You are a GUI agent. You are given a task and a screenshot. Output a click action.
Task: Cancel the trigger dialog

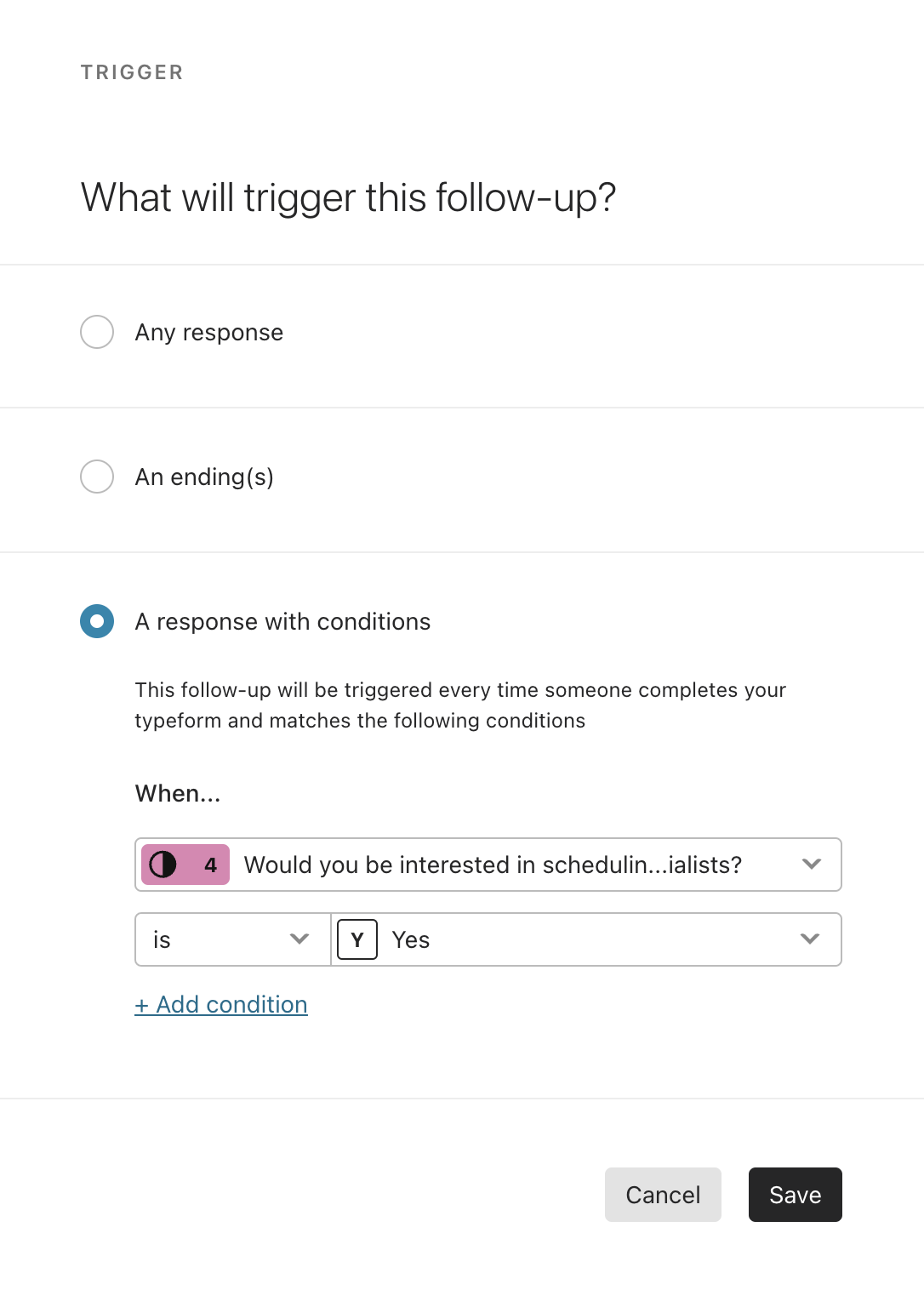[x=663, y=1195]
